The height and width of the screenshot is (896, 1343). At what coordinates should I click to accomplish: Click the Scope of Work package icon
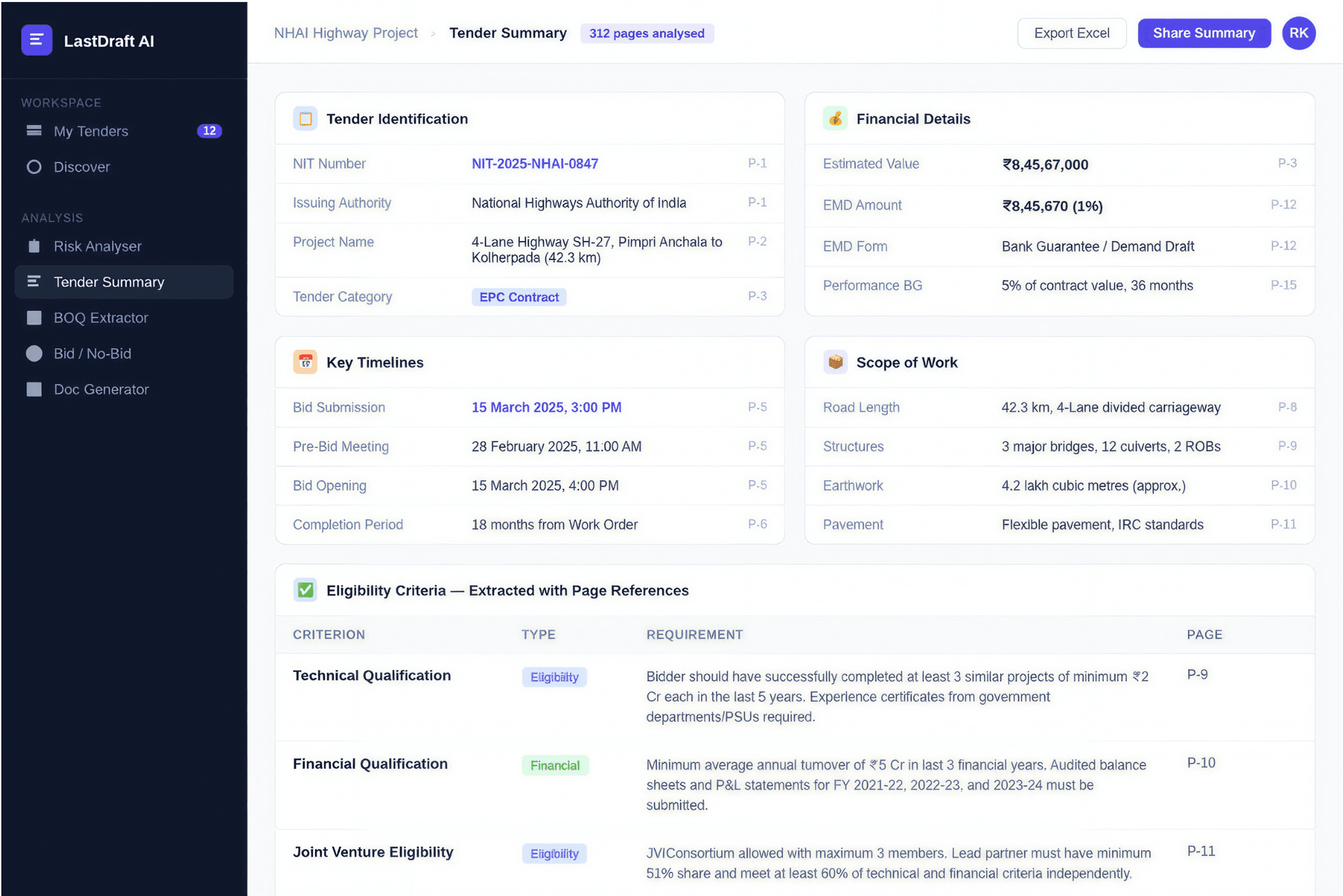tap(835, 362)
